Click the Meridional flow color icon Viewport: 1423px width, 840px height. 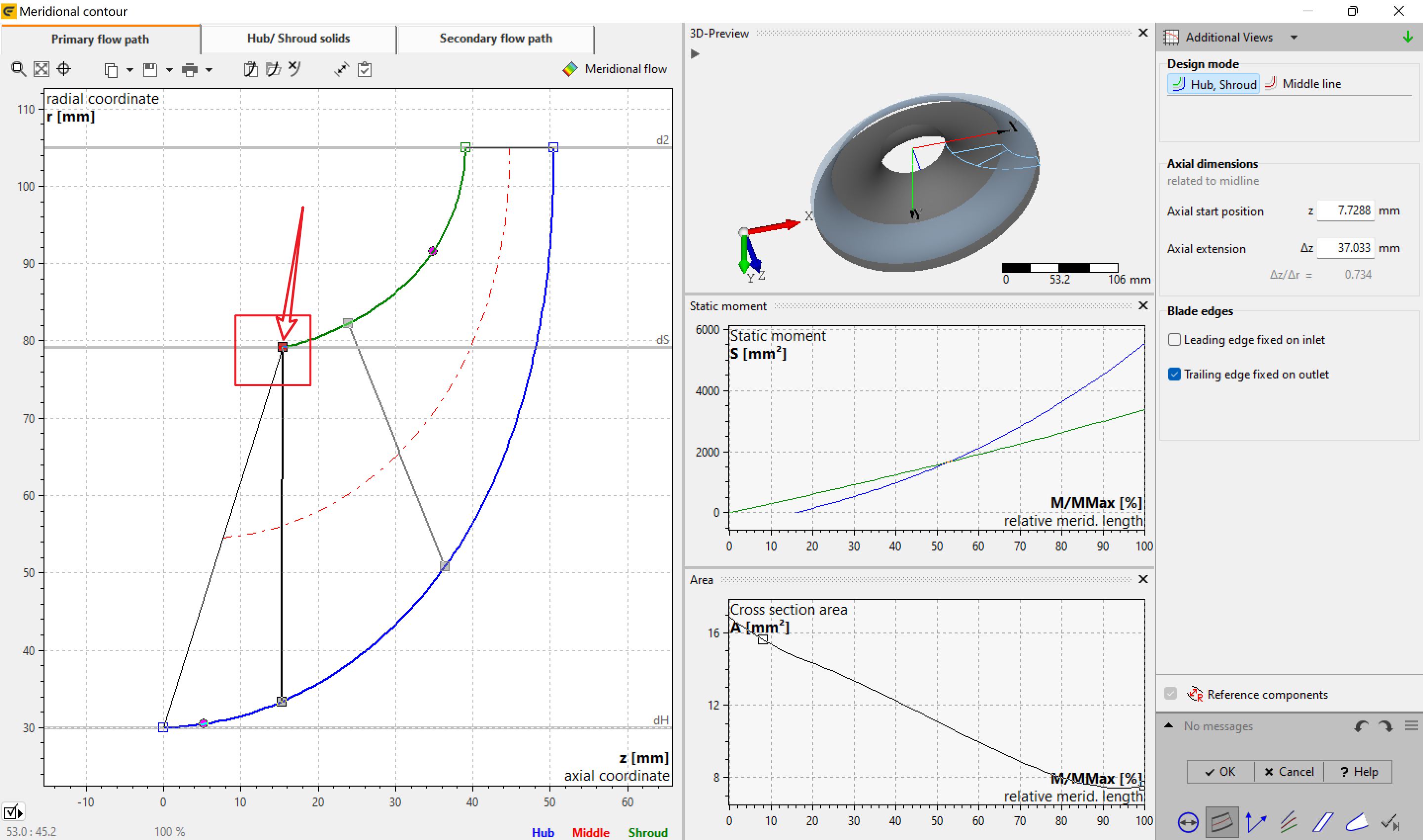(x=570, y=69)
